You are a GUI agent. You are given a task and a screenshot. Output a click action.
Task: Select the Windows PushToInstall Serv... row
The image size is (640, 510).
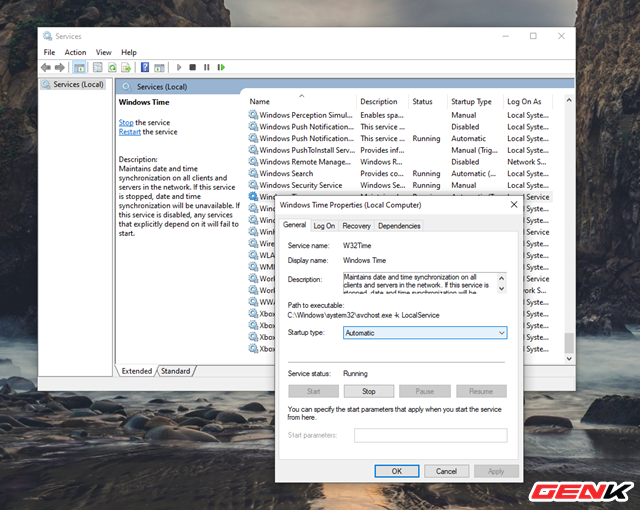(x=400, y=150)
